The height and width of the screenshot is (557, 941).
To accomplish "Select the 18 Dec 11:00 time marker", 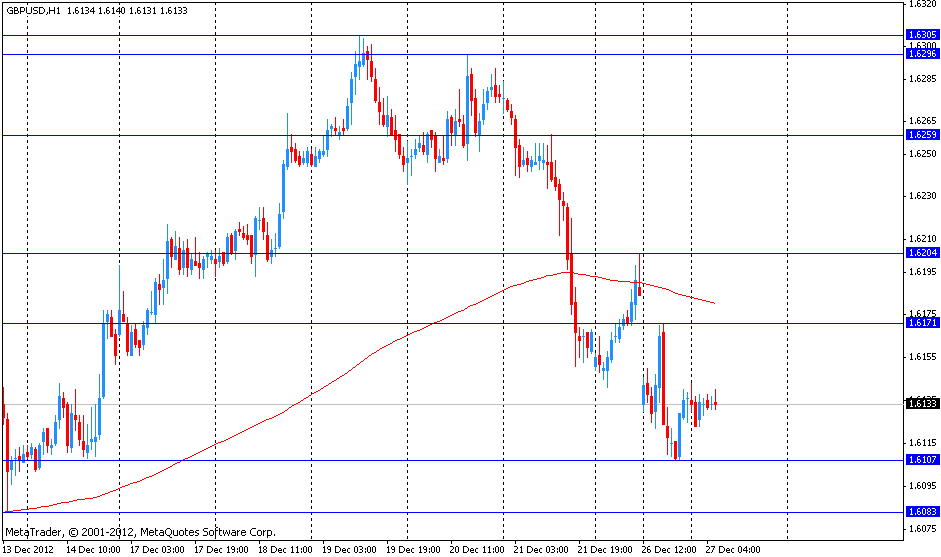I will (285, 549).
